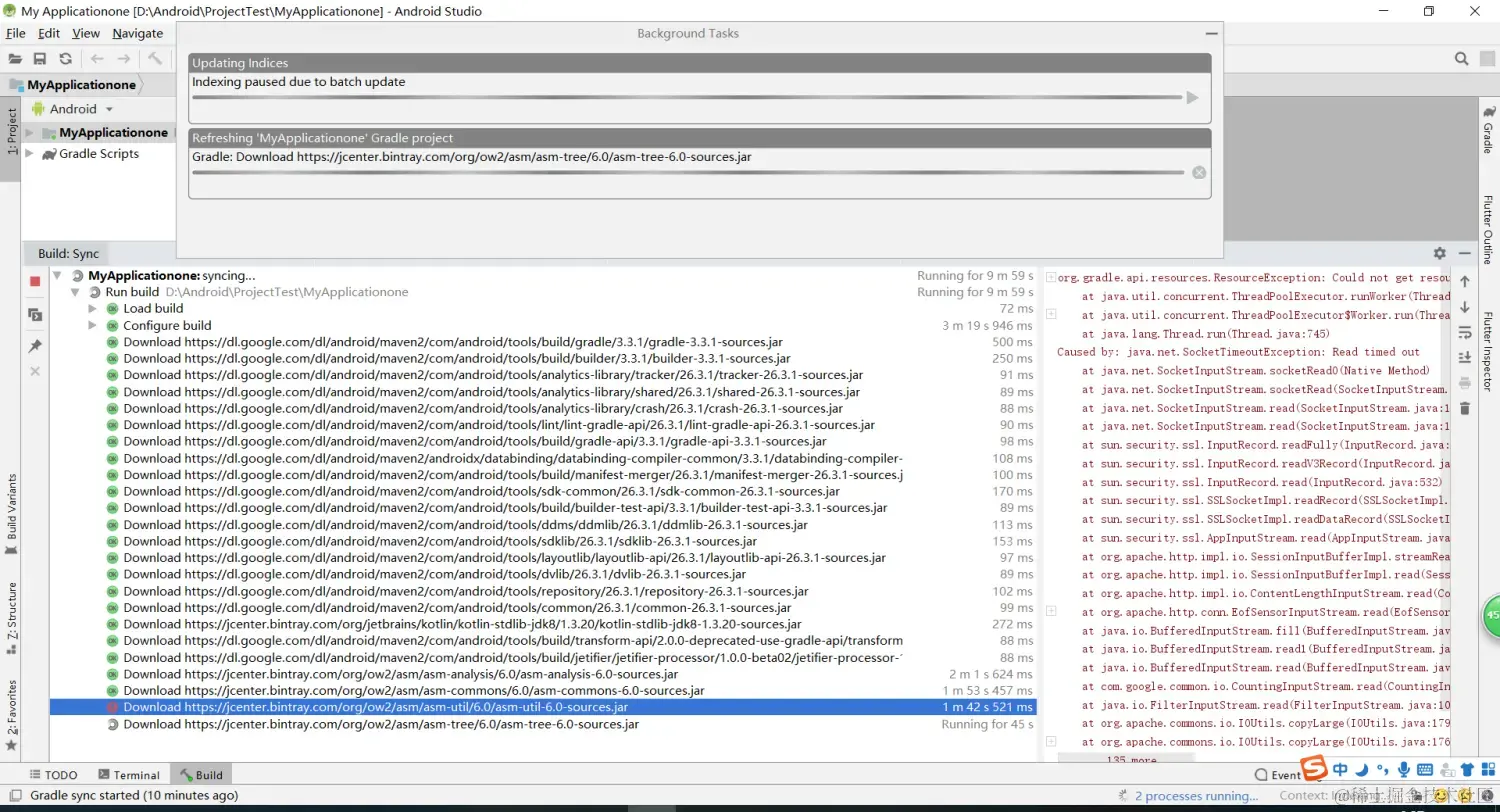
Task: Resume the paused indexing task
Action: click(1192, 97)
